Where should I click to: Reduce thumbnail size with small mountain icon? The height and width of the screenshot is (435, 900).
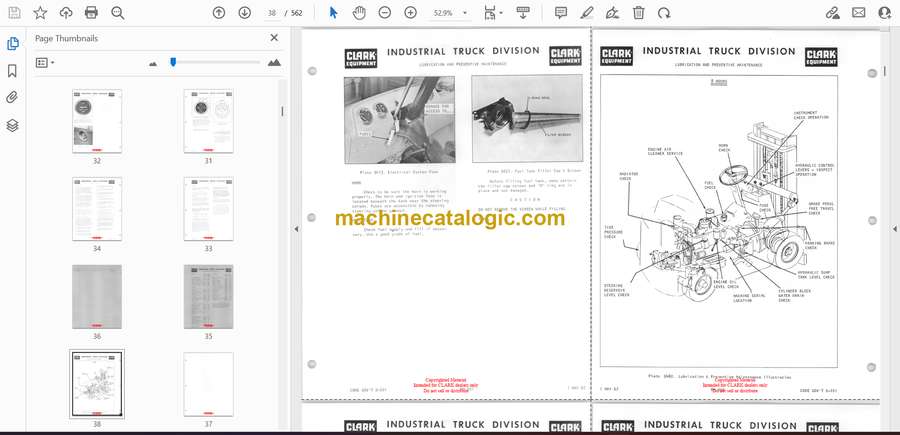(x=153, y=64)
